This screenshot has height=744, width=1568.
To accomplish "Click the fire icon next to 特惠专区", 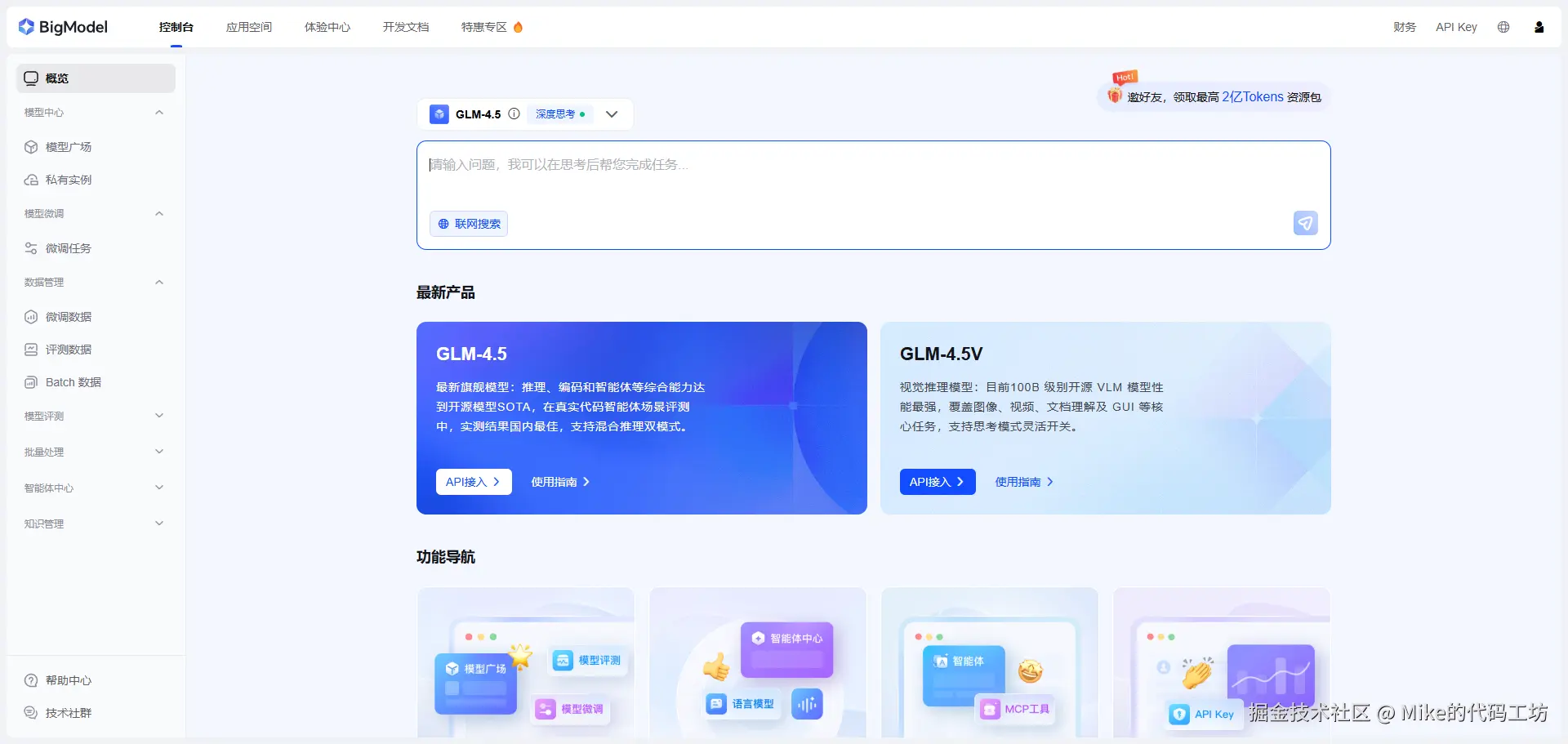I will click(x=518, y=27).
